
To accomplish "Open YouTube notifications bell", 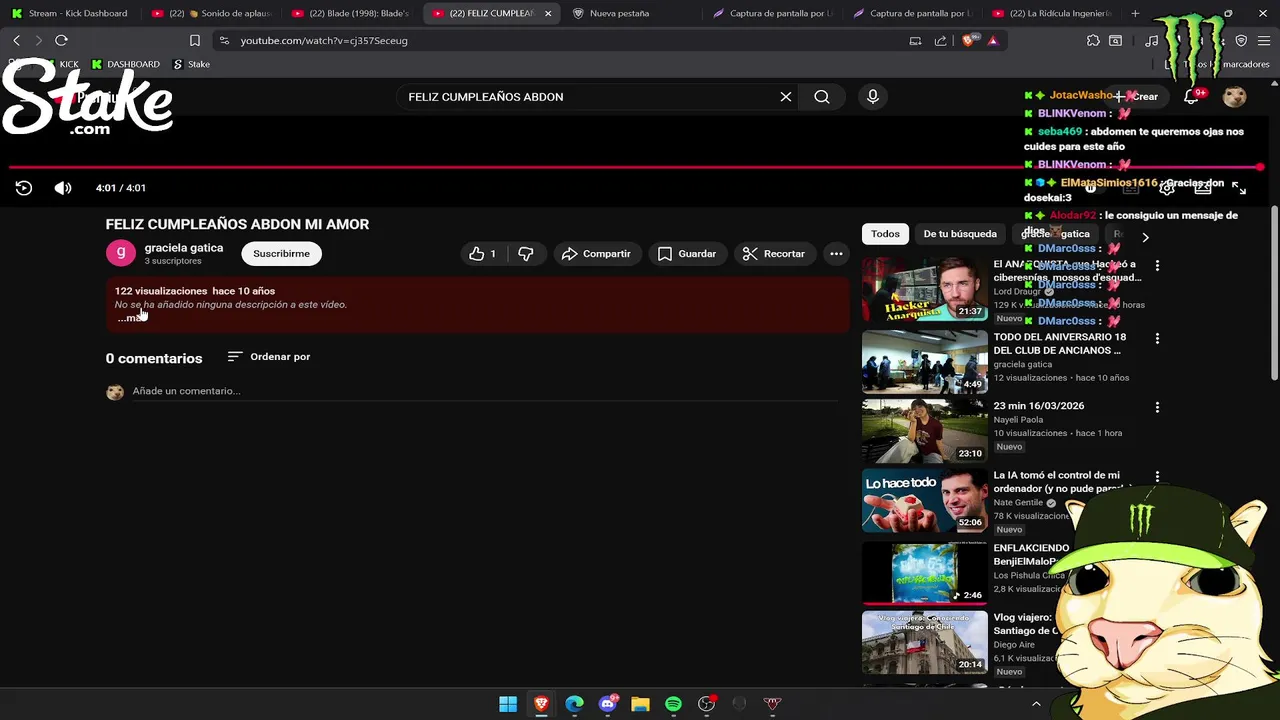I will click(x=1191, y=97).
